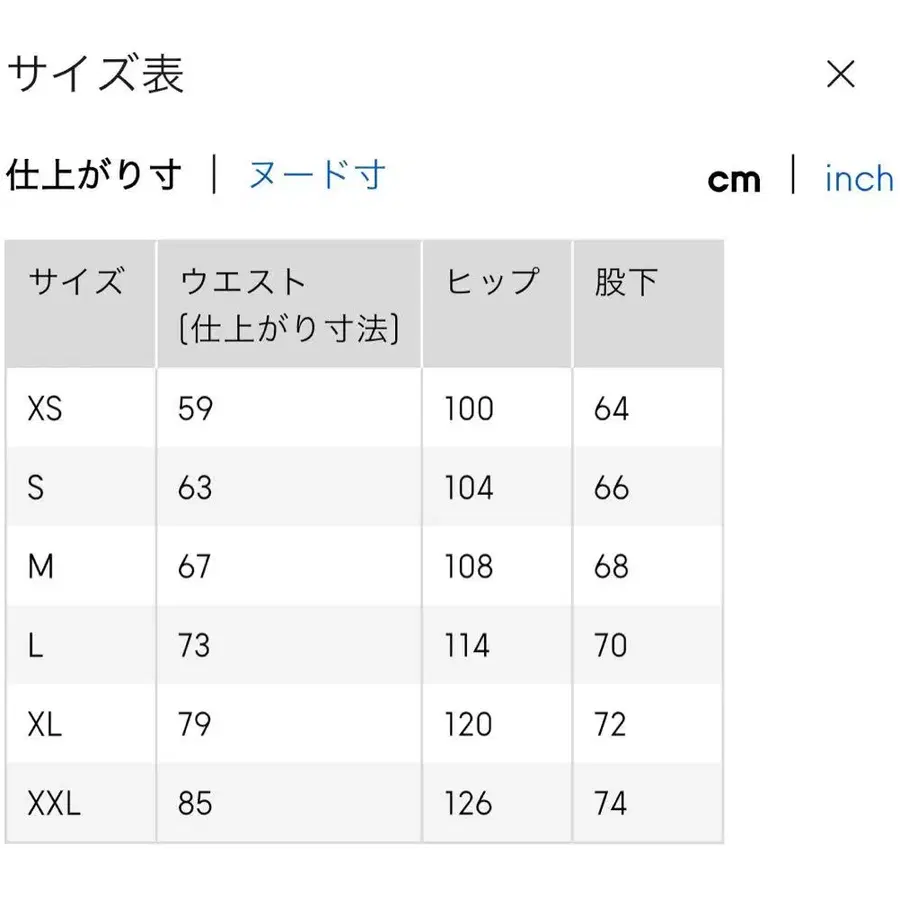Click the 股下 column header

(x=622, y=282)
